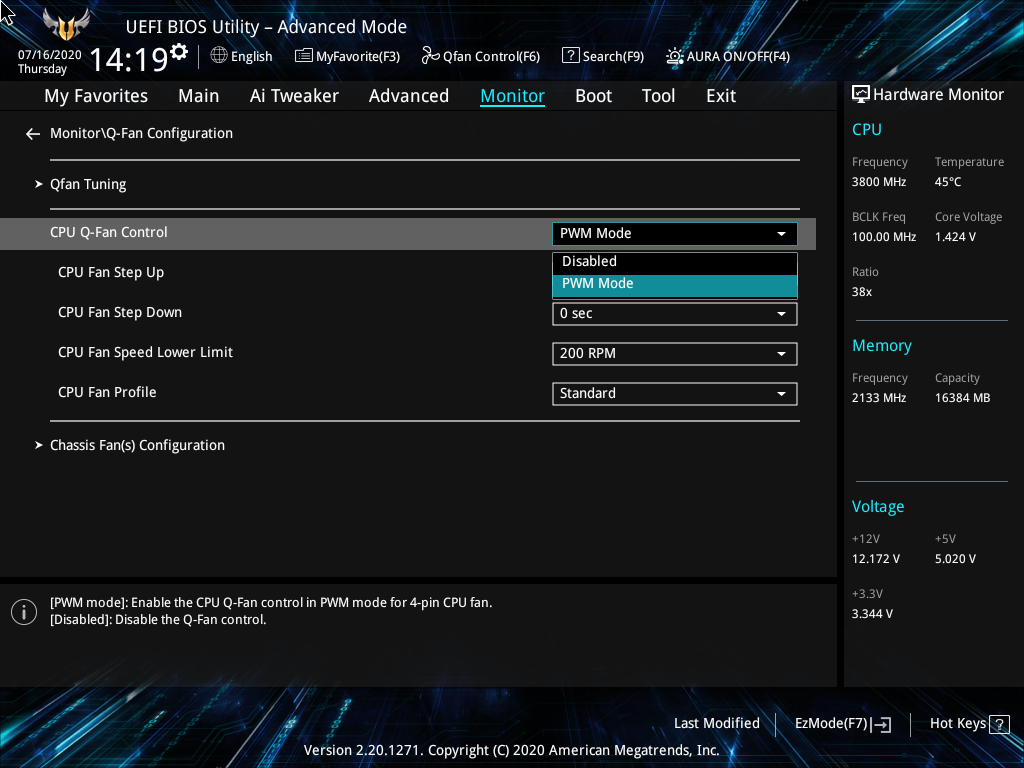Viewport: 1024px width, 768px height.
Task: Switch to Main tab
Action: click(x=199, y=96)
